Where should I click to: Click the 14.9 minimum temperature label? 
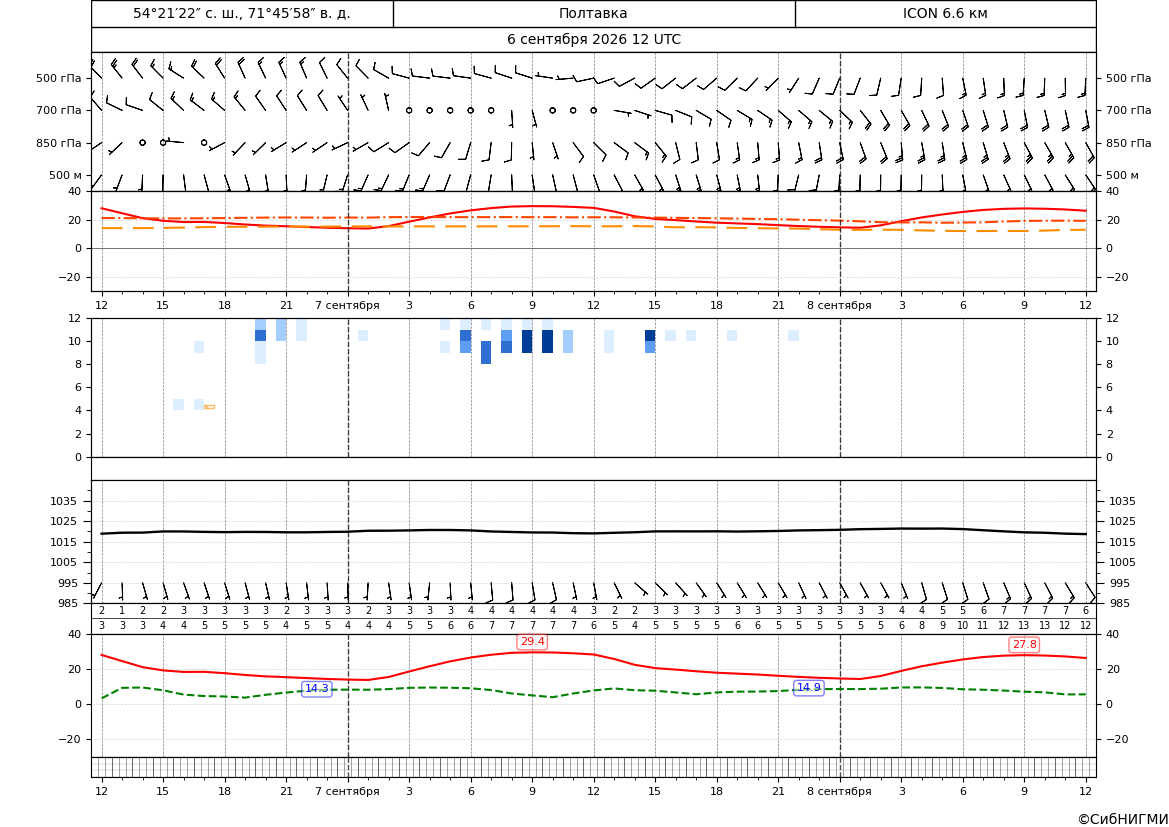tap(809, 688)
